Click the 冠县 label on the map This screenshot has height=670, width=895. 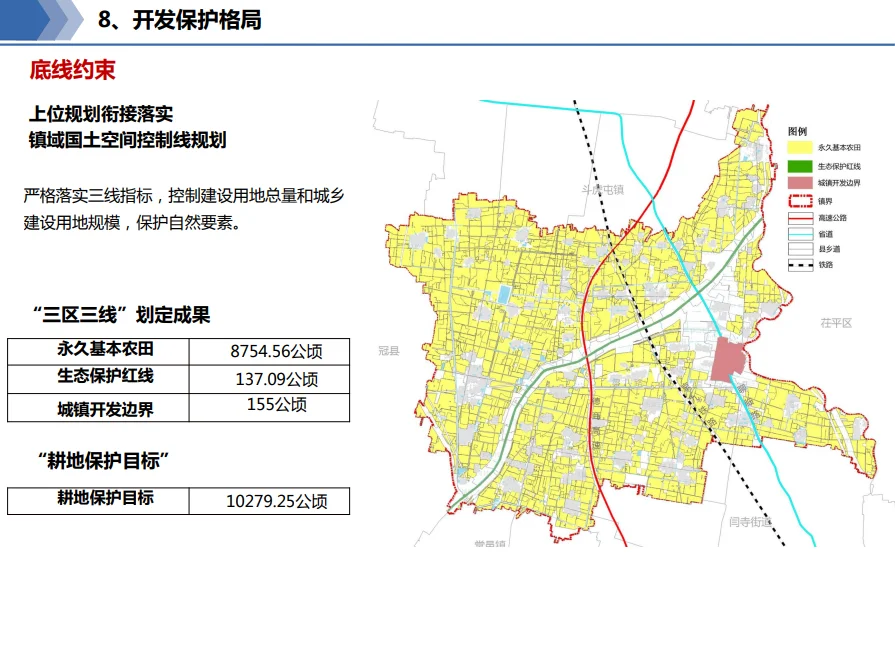click(x=389, y=351)
